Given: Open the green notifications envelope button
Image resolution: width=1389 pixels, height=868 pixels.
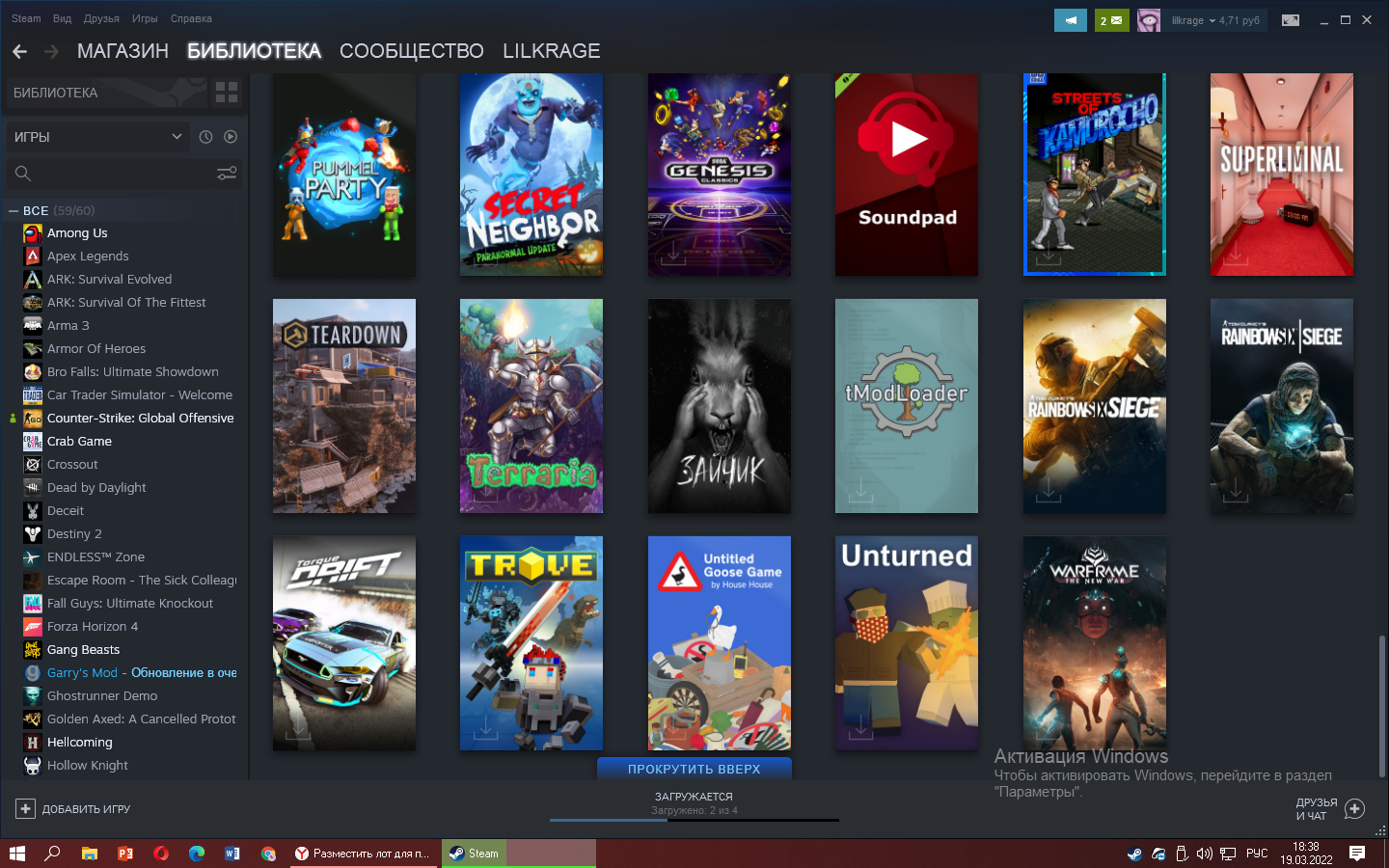Looking at the screenshot, I should tap(1111, 20).
